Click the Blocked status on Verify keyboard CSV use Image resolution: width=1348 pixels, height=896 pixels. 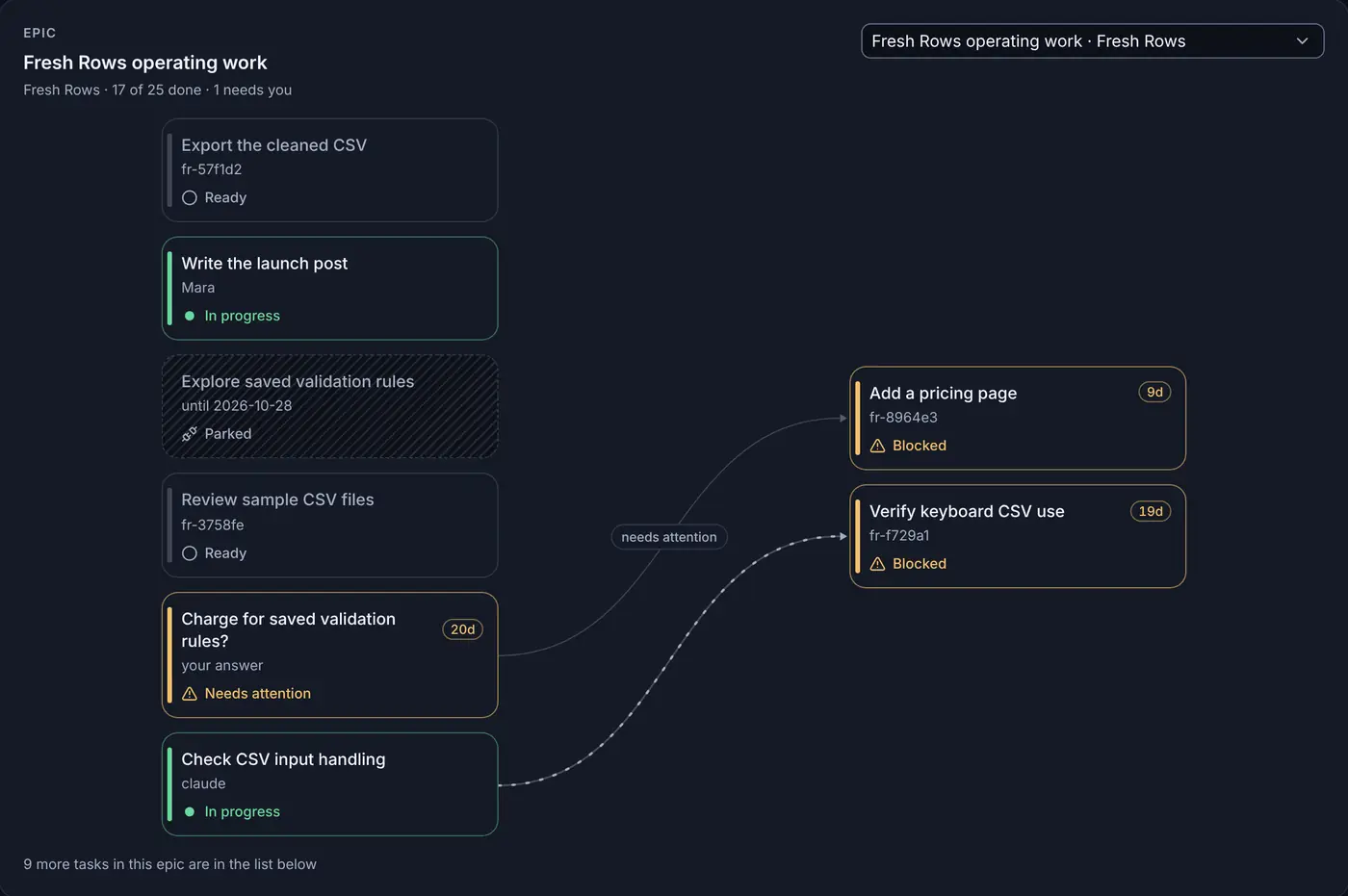920,564
